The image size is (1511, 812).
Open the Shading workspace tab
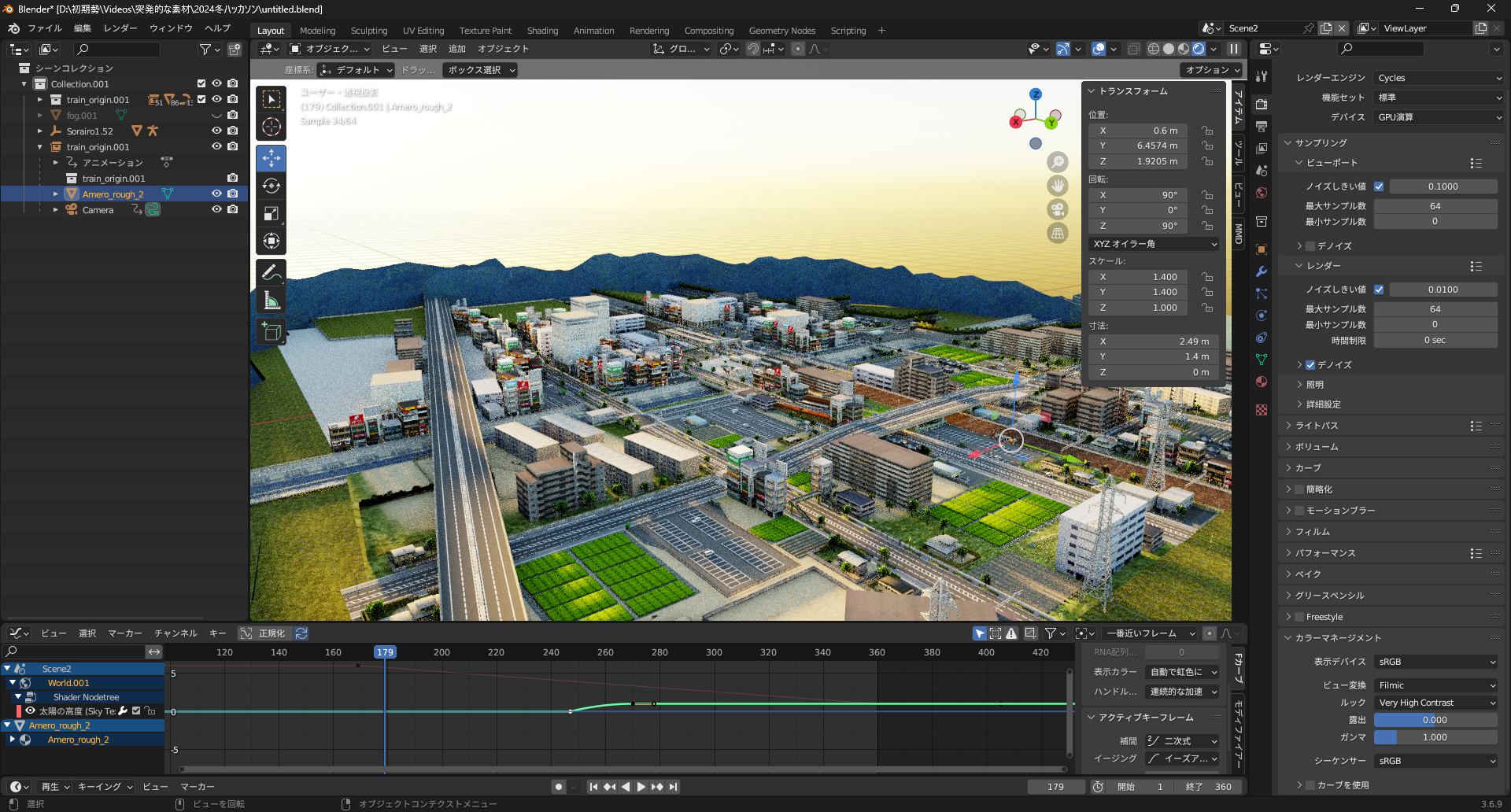(x=542, y=31)
